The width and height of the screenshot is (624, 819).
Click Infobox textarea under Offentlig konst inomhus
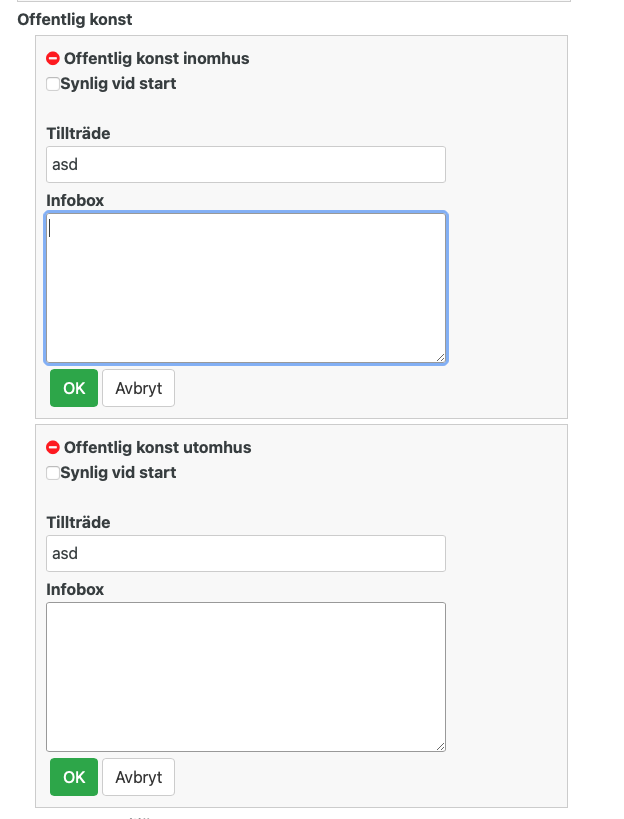[246, 288]
